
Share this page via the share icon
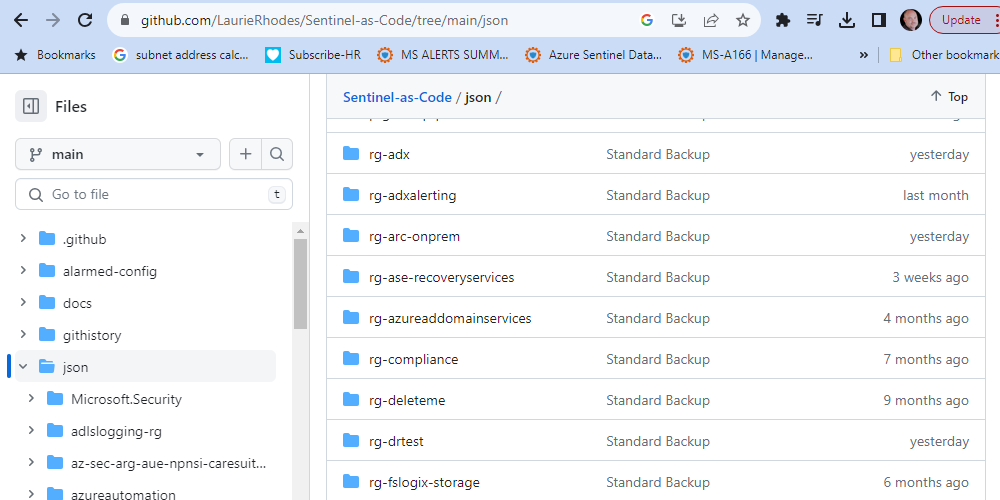(x=711, y=20)
